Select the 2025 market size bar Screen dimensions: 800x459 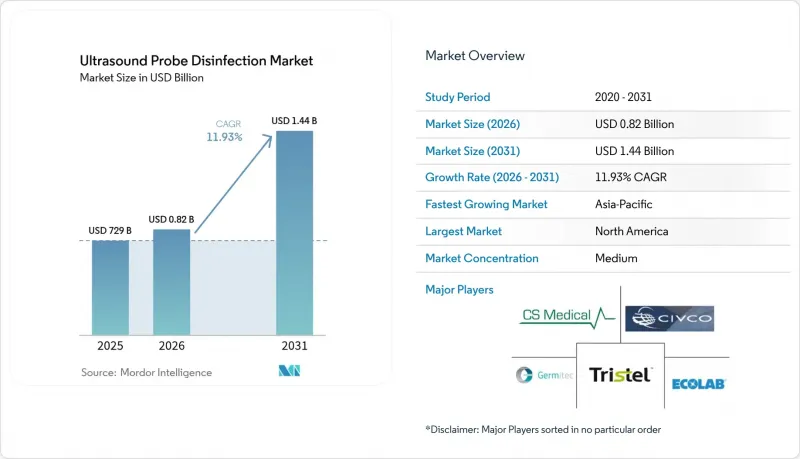point(110,288)
